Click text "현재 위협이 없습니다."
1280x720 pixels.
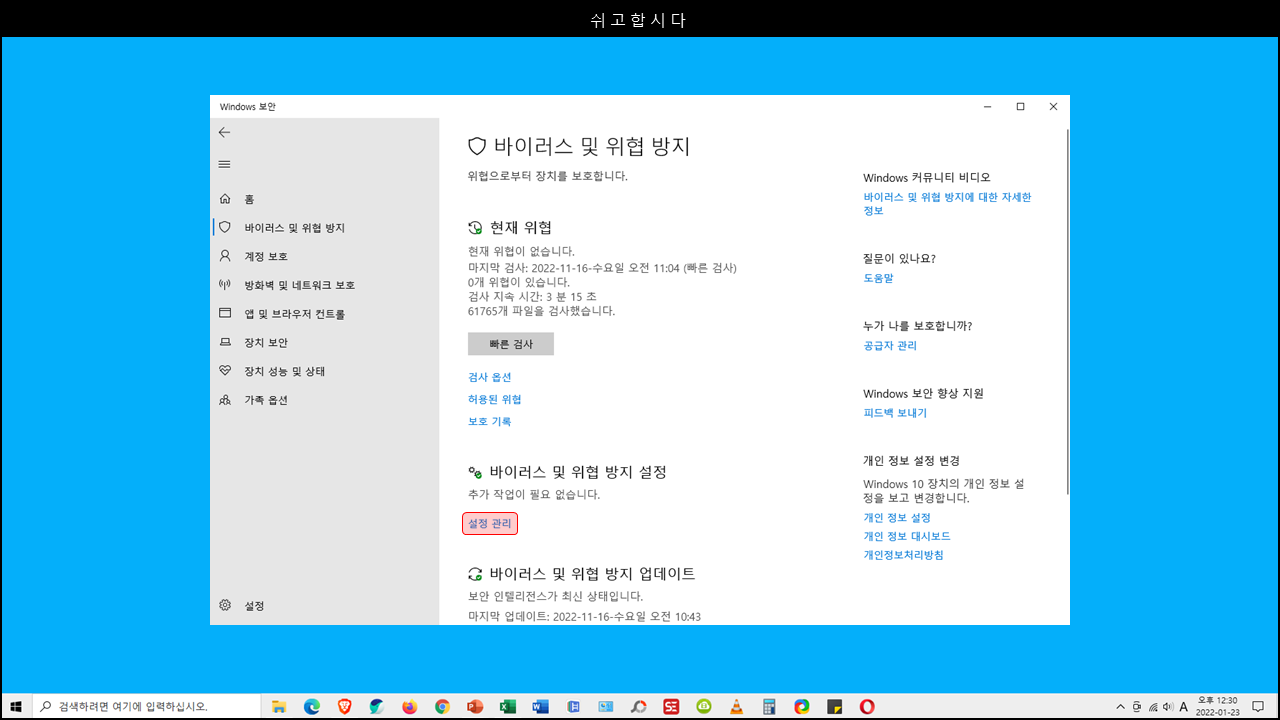pyautogui.click(x=521, y=251)
